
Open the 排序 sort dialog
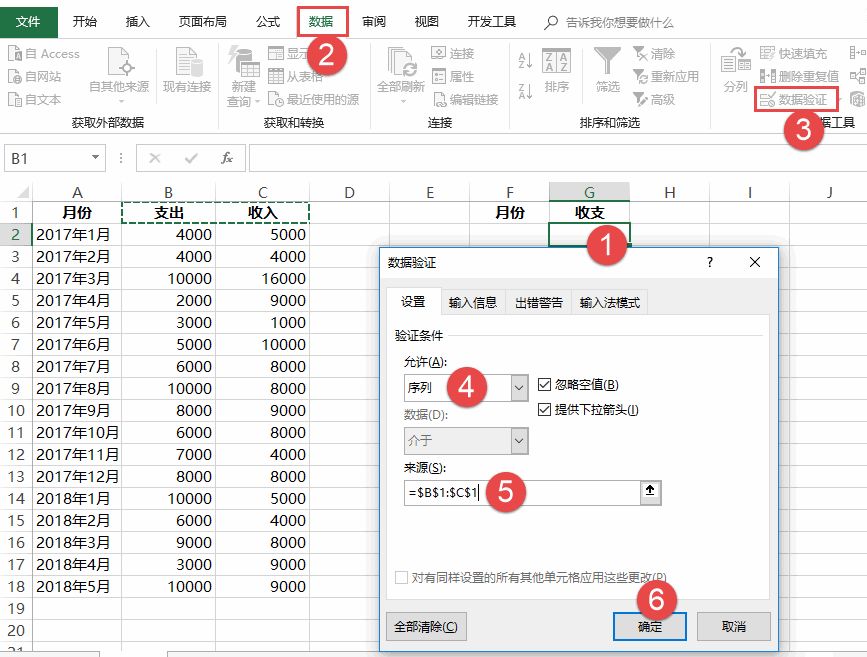click(556, 70)
